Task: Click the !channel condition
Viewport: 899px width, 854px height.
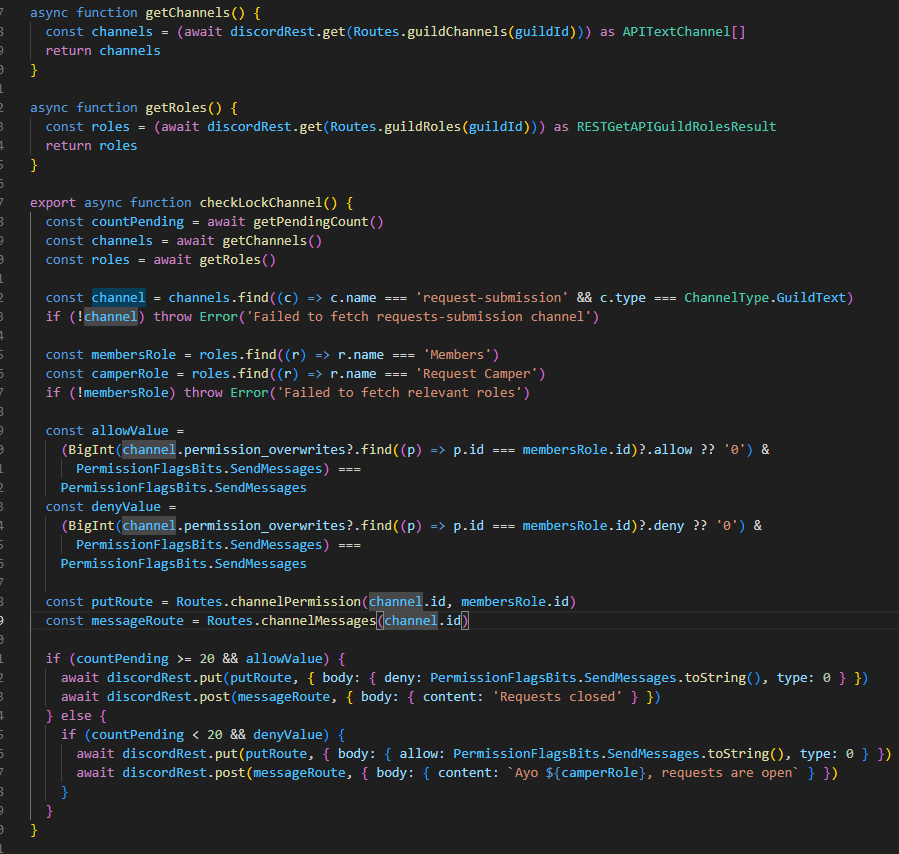Action: pyautogui.click(x=107, y=316)
